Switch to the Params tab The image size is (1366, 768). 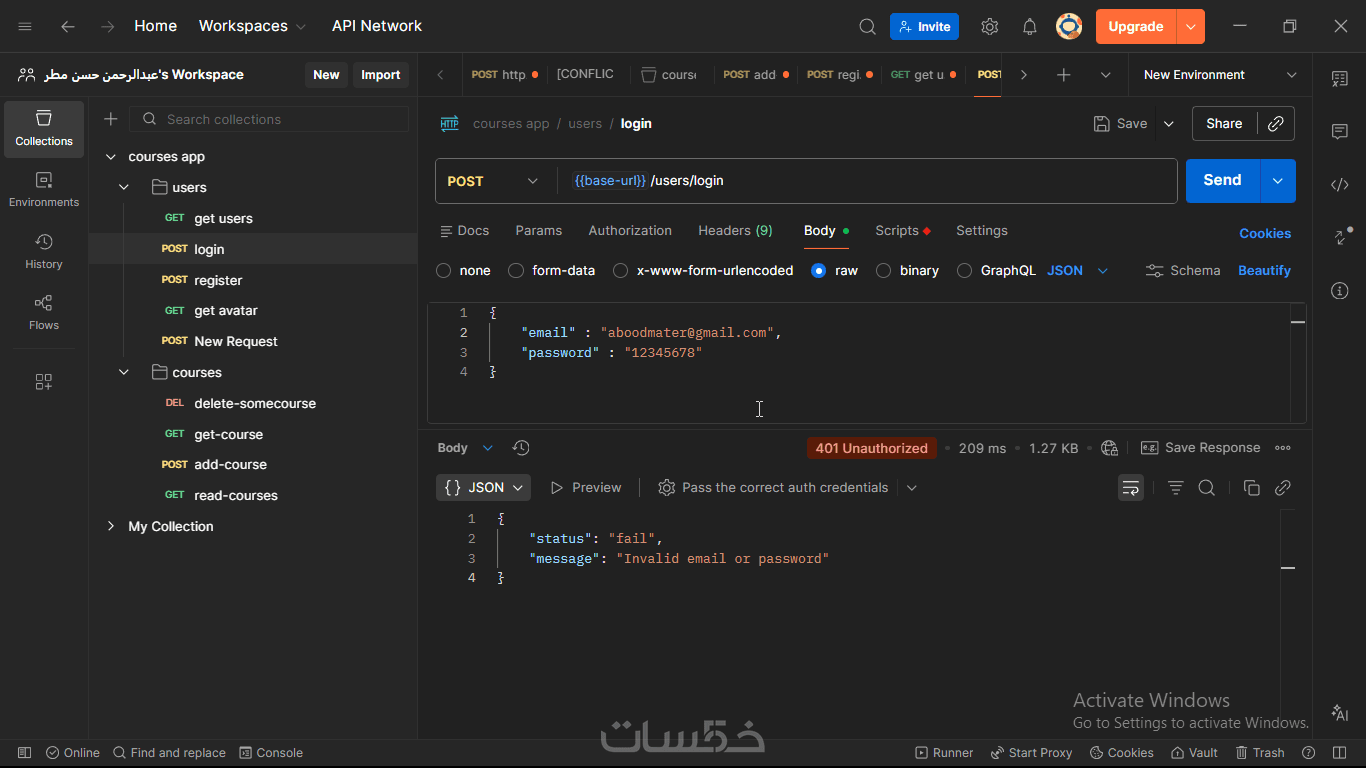click(x=539, y=231)
